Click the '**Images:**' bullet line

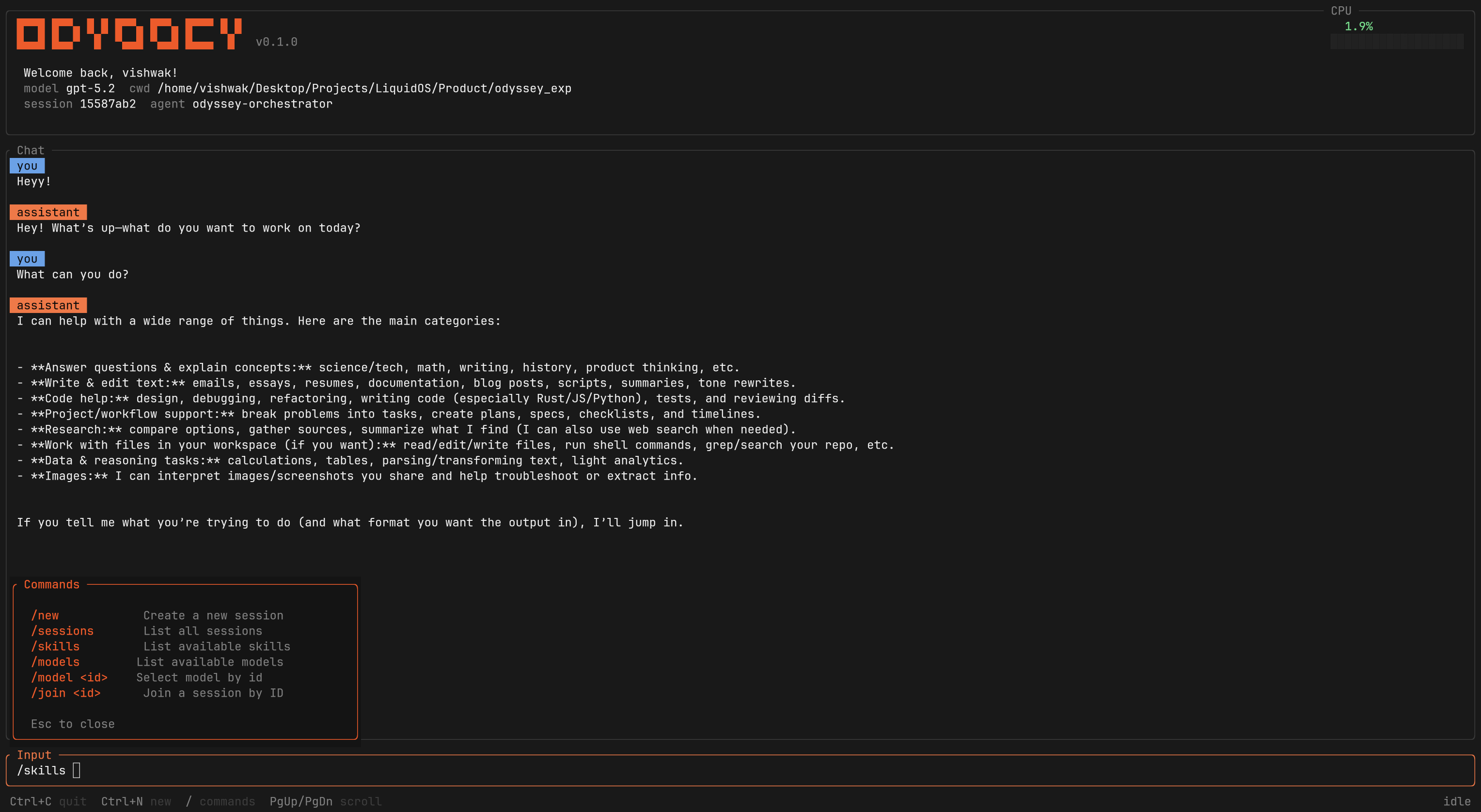pyautogui.click(x=357, y=476)
